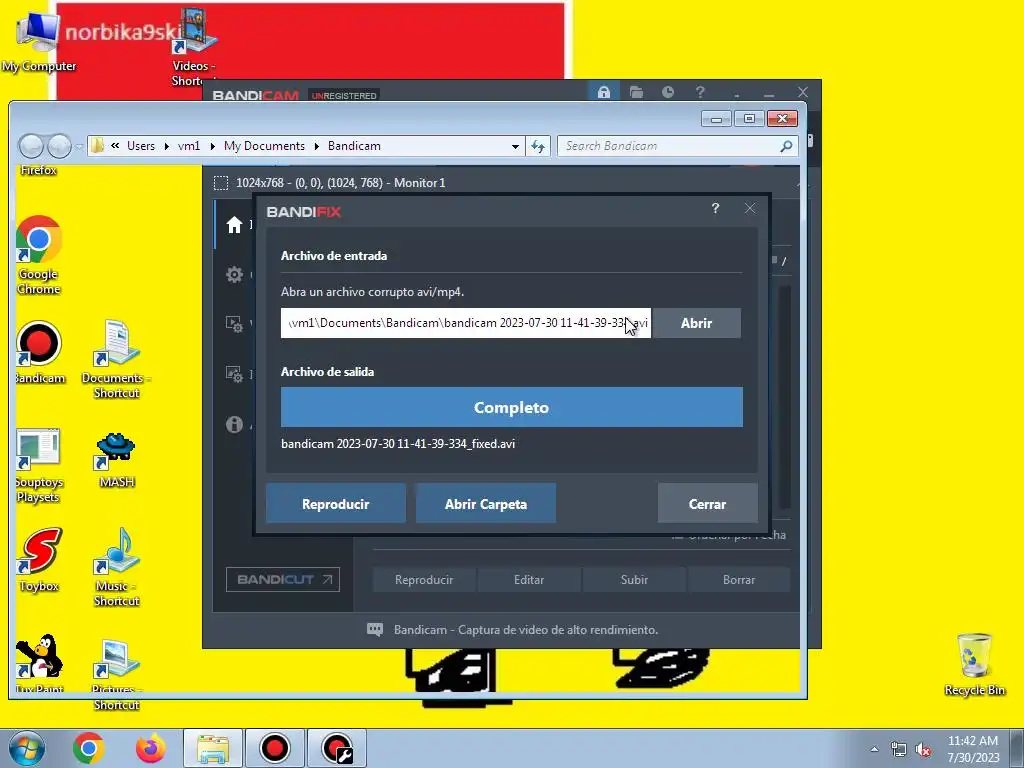Click the My Documents breadcrumb
The width and height of the screenshot is (1024, 768).
click(x=264, y=146)
